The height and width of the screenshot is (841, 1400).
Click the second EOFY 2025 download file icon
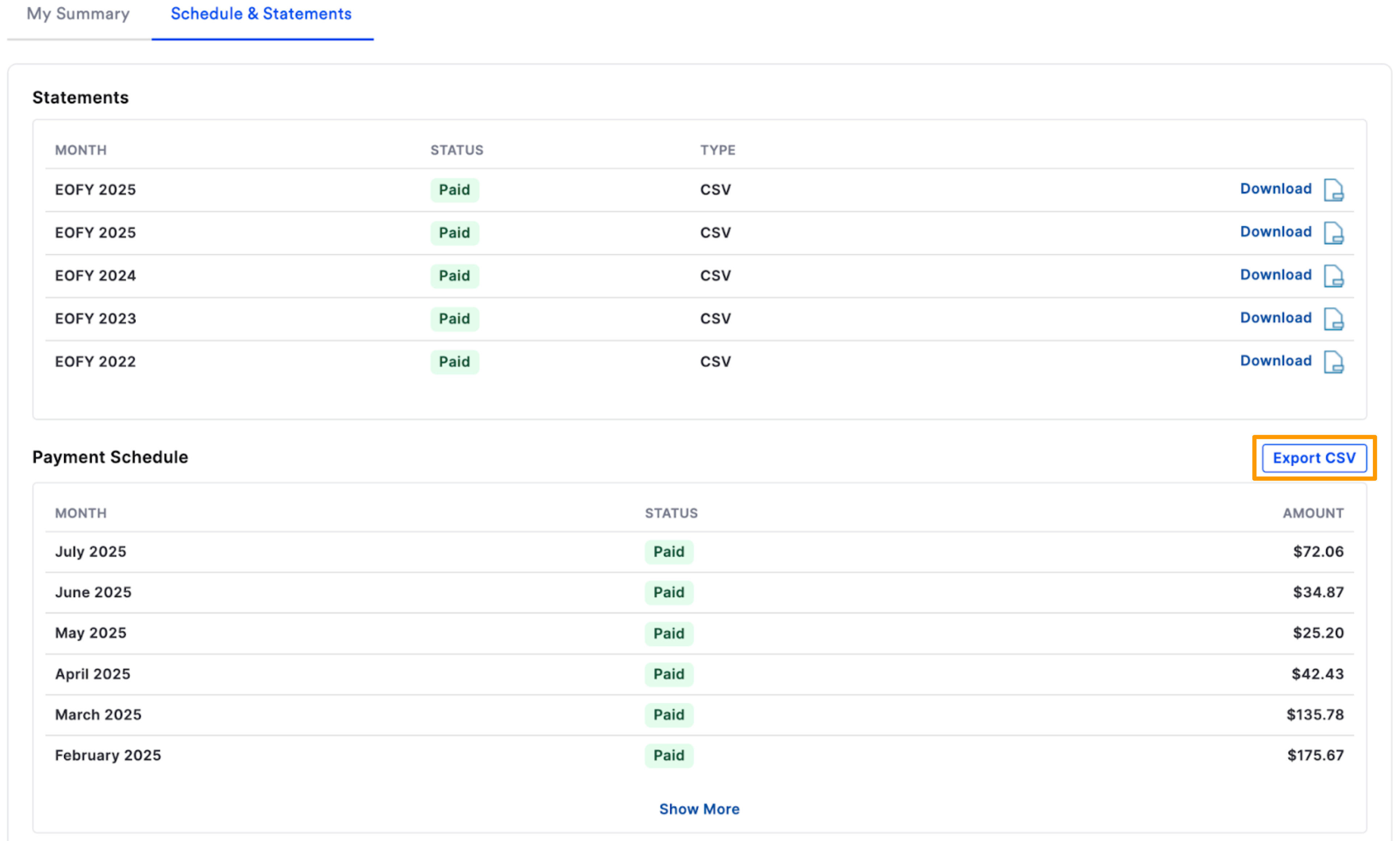click(x=1335, y=233)
